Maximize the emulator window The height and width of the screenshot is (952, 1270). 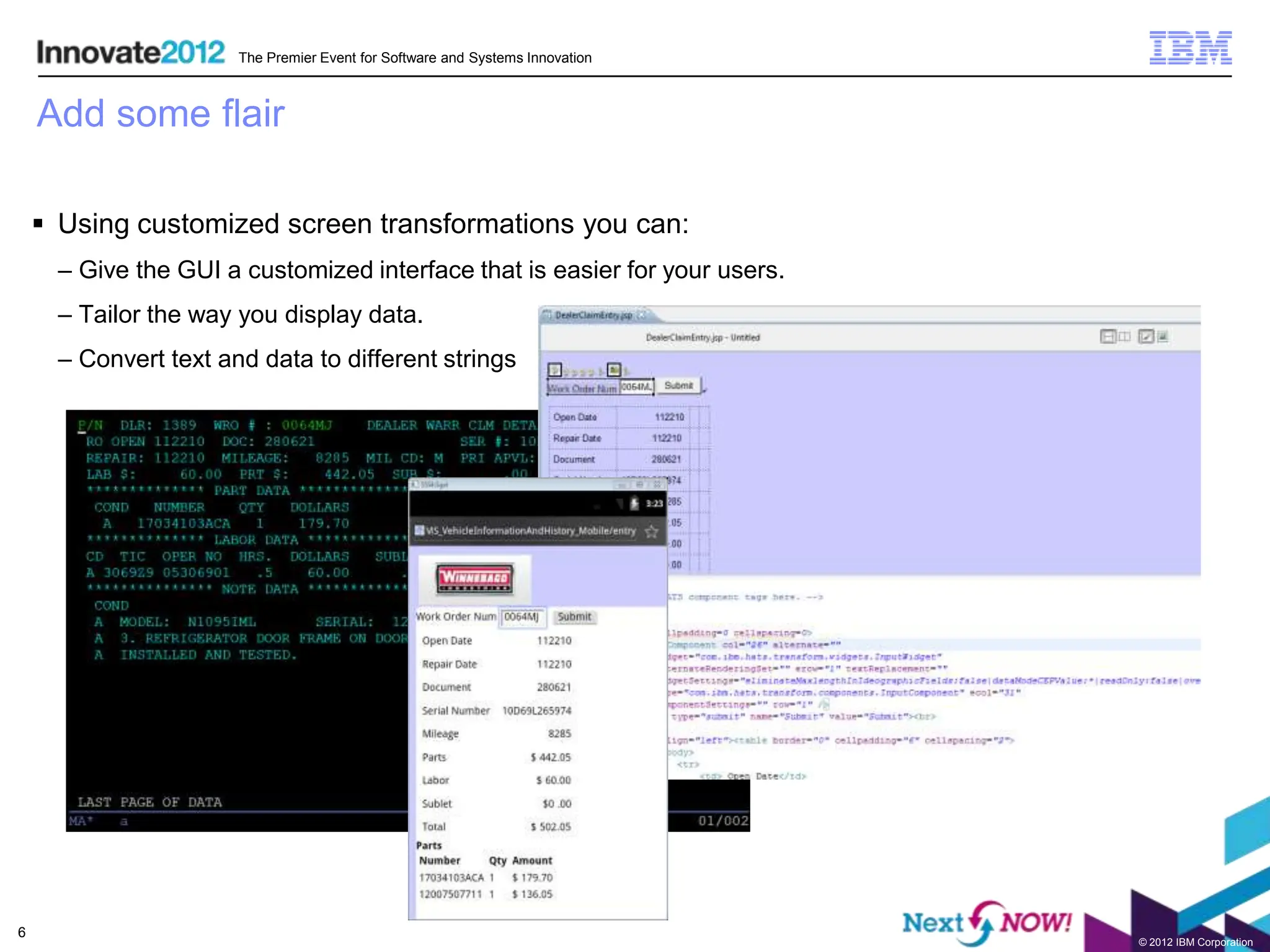tap(640, 485)
